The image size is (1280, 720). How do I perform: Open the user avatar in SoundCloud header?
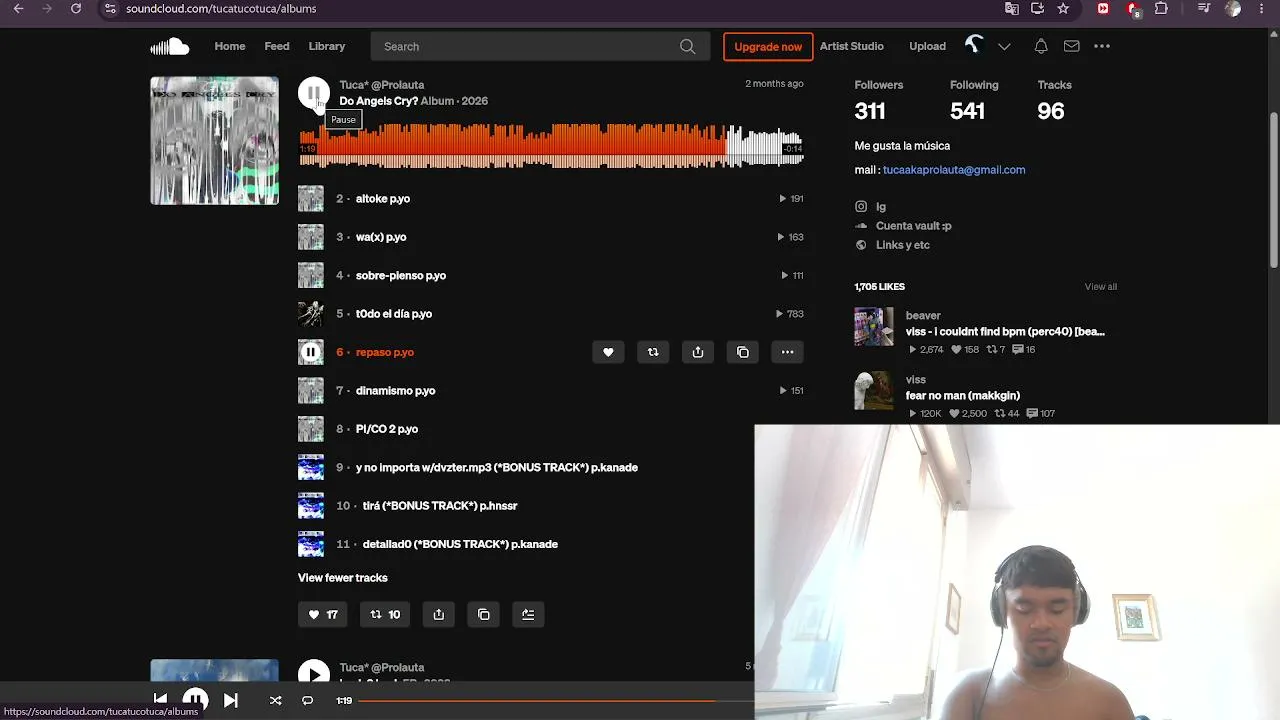(974, 46)
